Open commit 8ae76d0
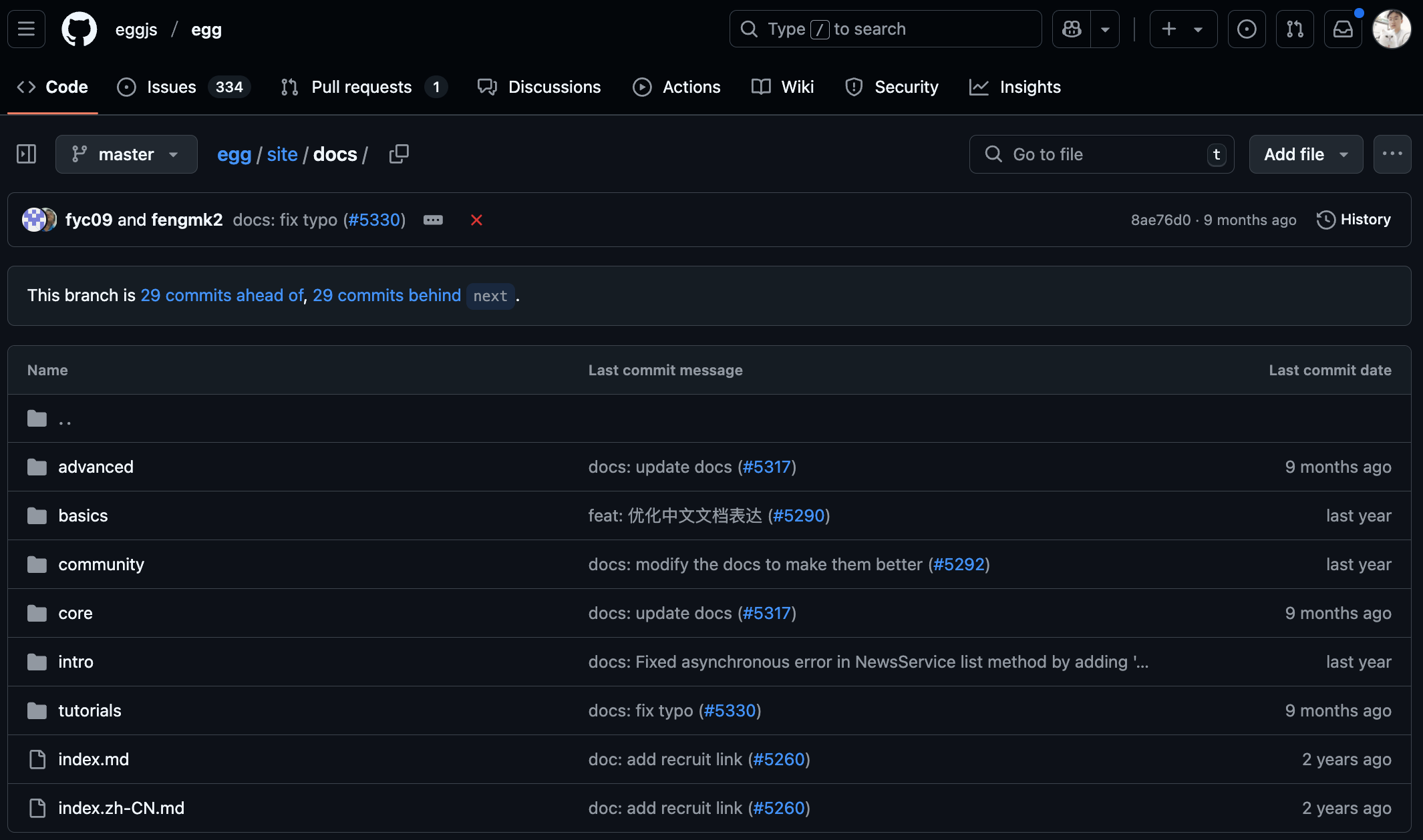 1160,220
